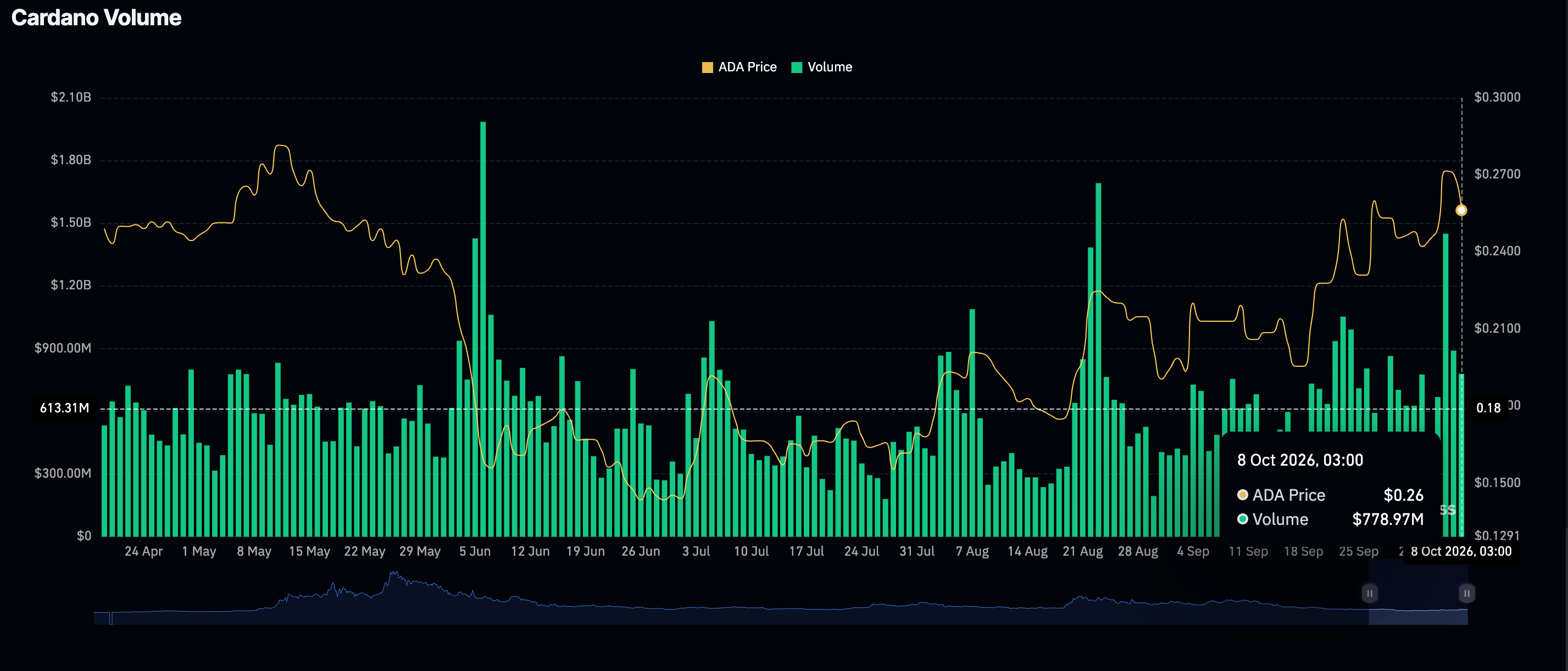The width and height of the screenshot is (1568, 671).
Task: Click the $300.00M left axis label
Action: pos(63,473)
